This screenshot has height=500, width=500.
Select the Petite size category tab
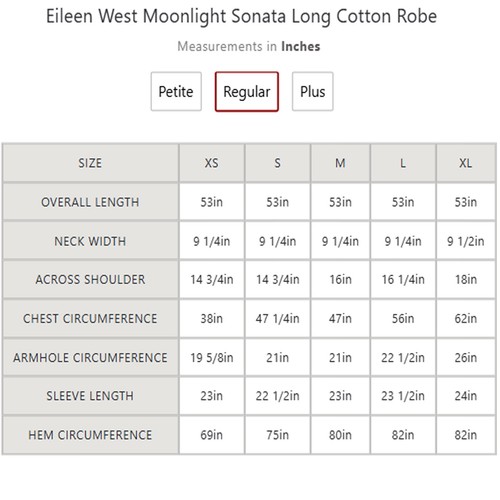click(x=176, y=91)
